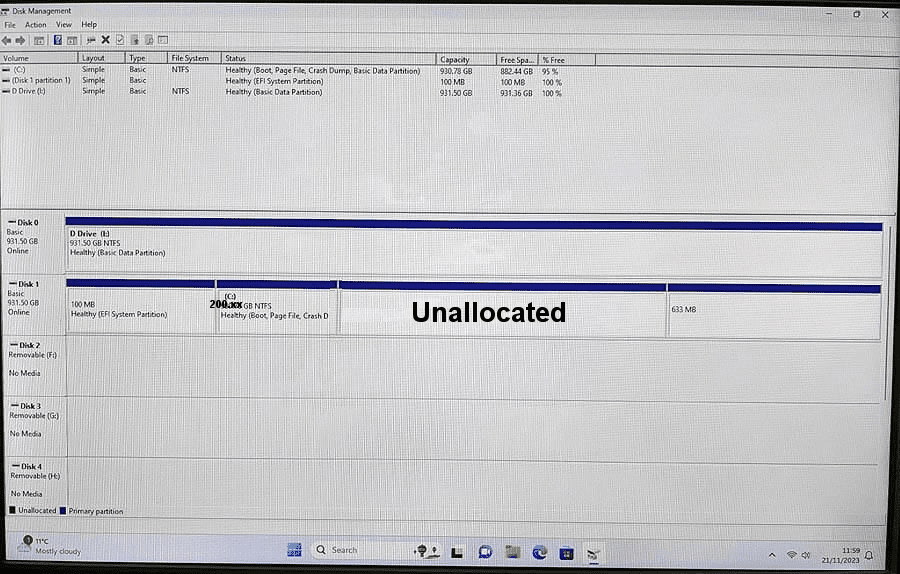
Task: Click the Forward arrow in the toolbar
Action: (21, 40)
